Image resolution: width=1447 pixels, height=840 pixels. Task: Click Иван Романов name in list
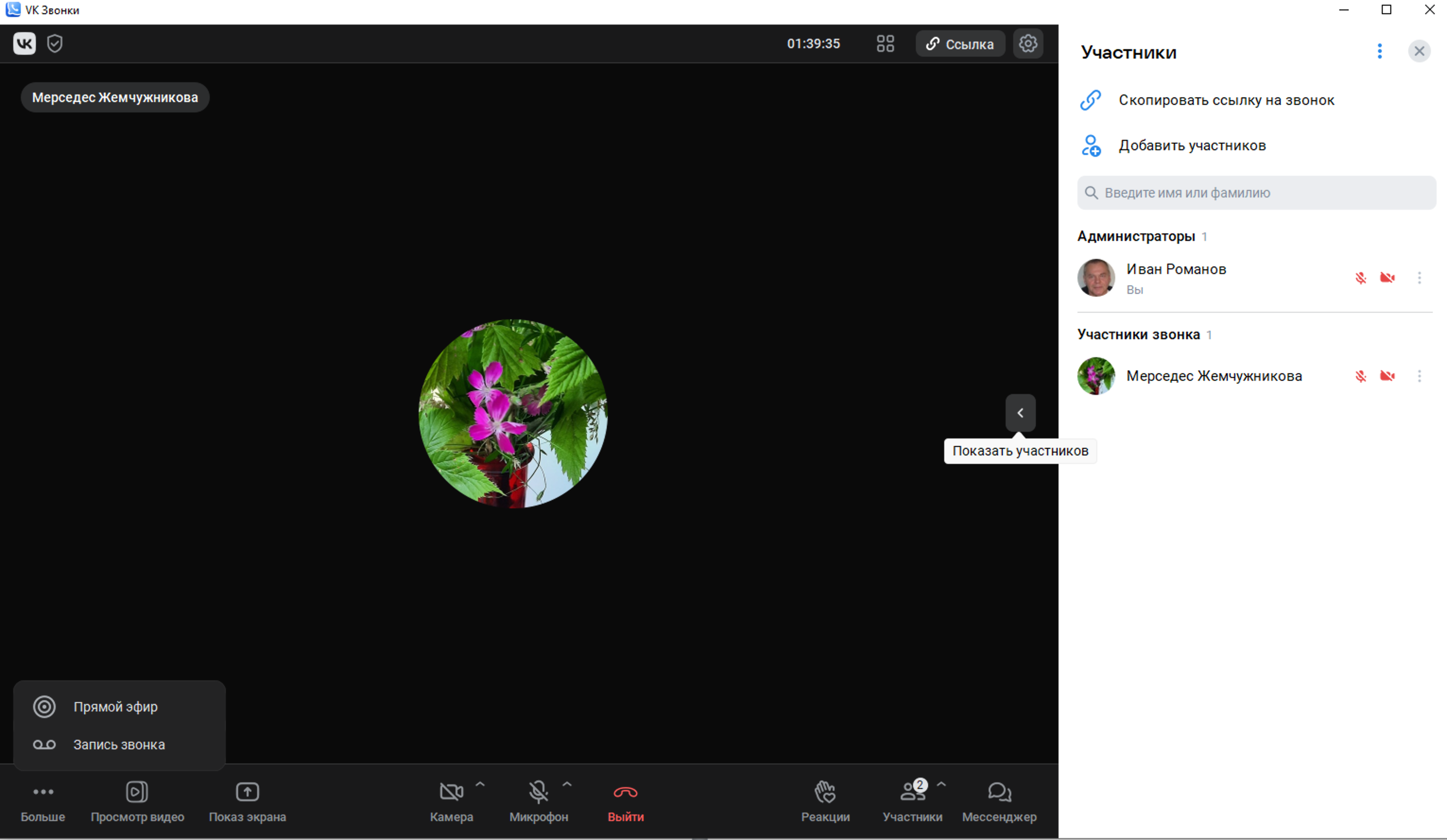(1176, 269)
